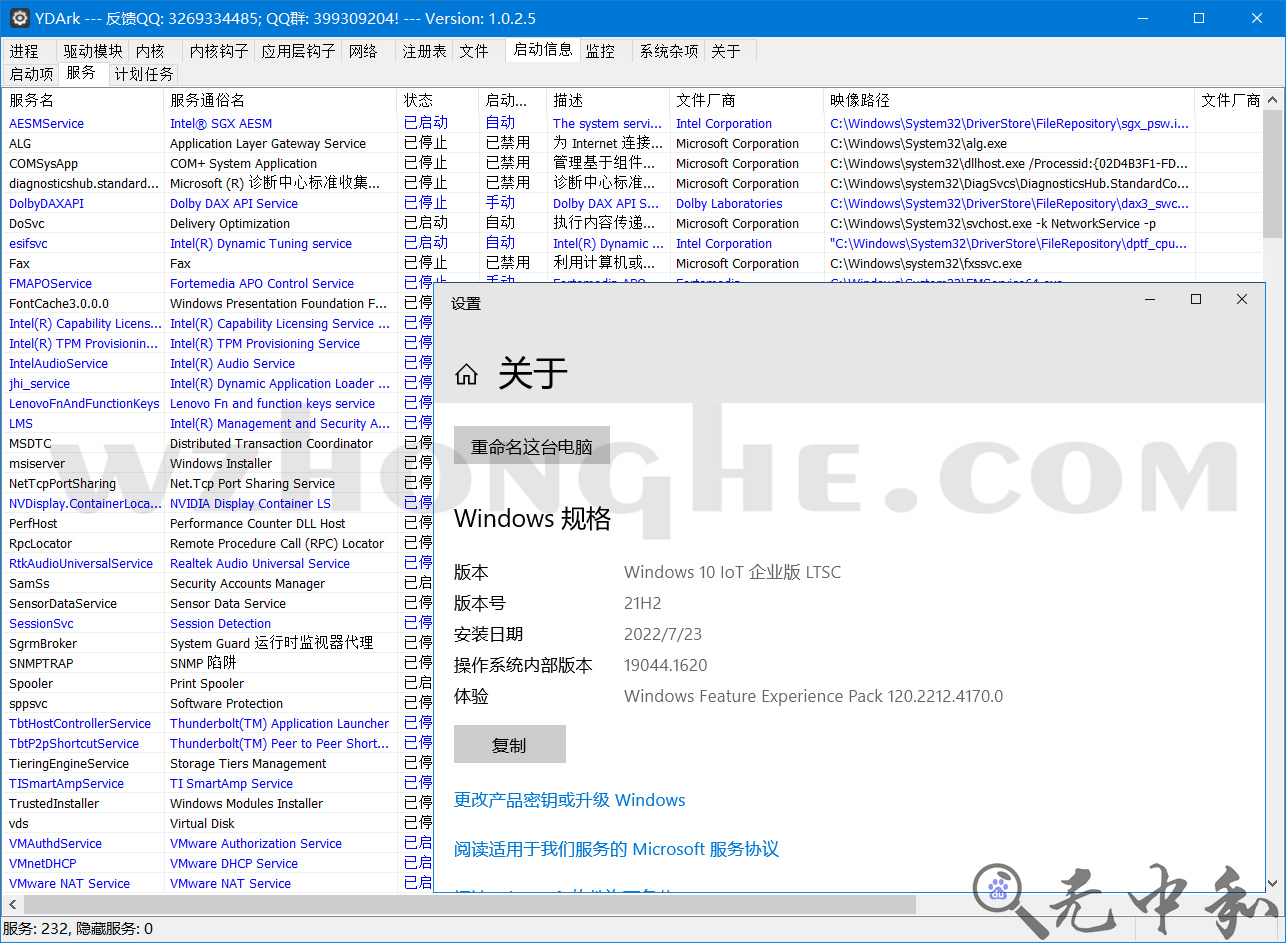Viewport: 1286px width, 943px height.
Task: Select the RtkAudioUniversalService row
Action: [x=218, y=564]
